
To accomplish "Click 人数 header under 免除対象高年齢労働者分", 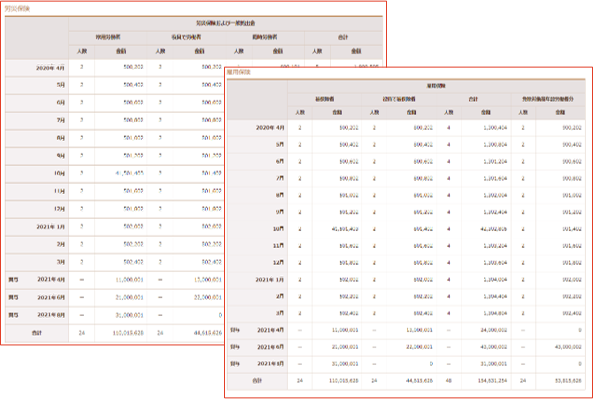I will click(x=523, y=113).
